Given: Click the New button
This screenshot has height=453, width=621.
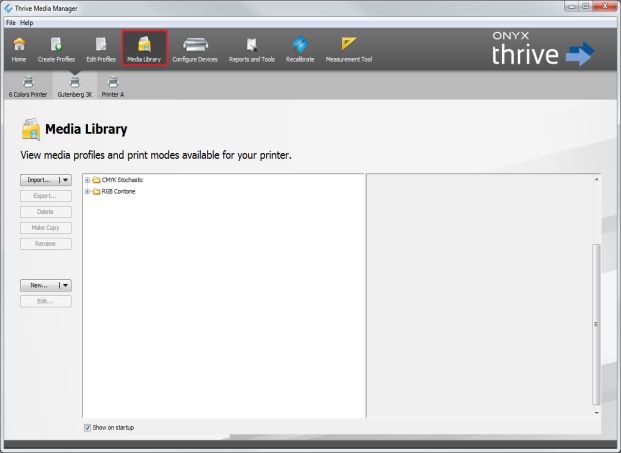Looking at the screenshot, I should (x=39, y=285).
